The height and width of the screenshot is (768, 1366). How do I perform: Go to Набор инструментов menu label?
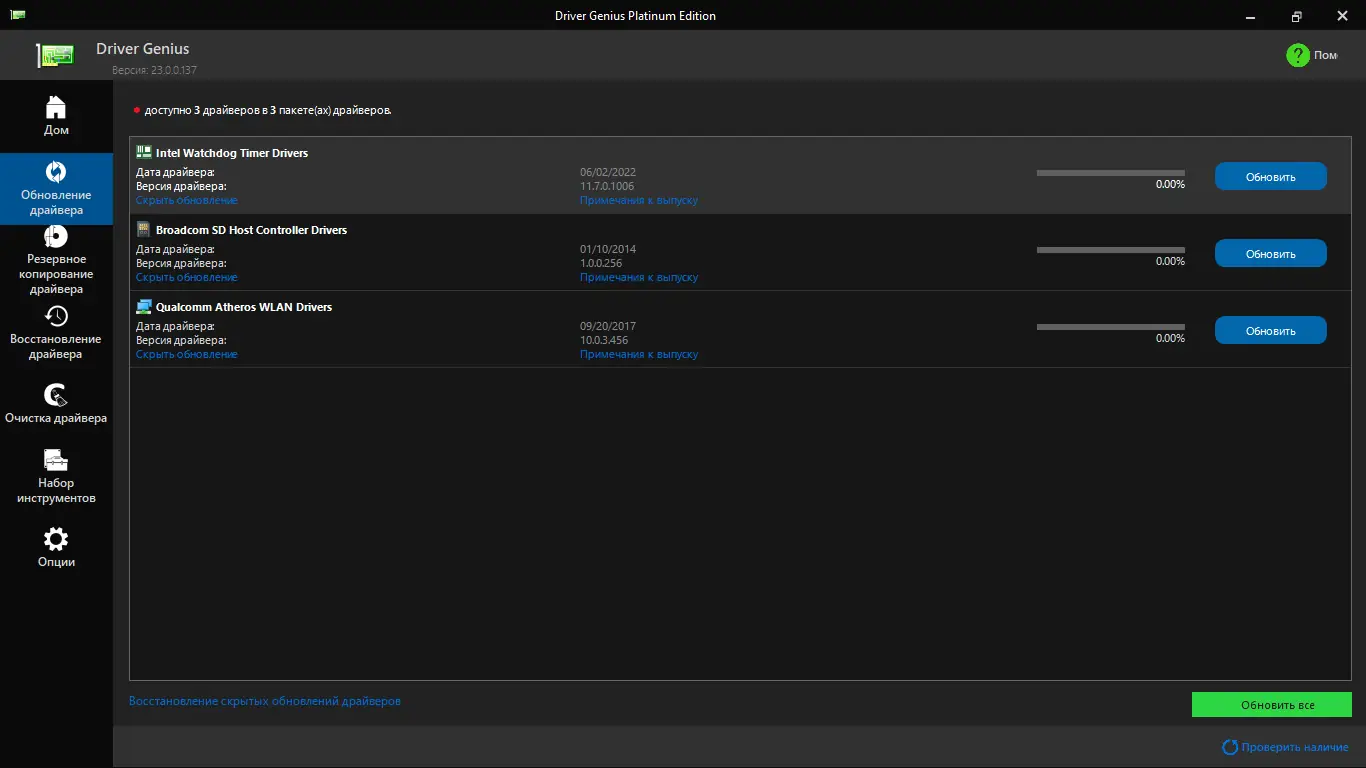56,490
